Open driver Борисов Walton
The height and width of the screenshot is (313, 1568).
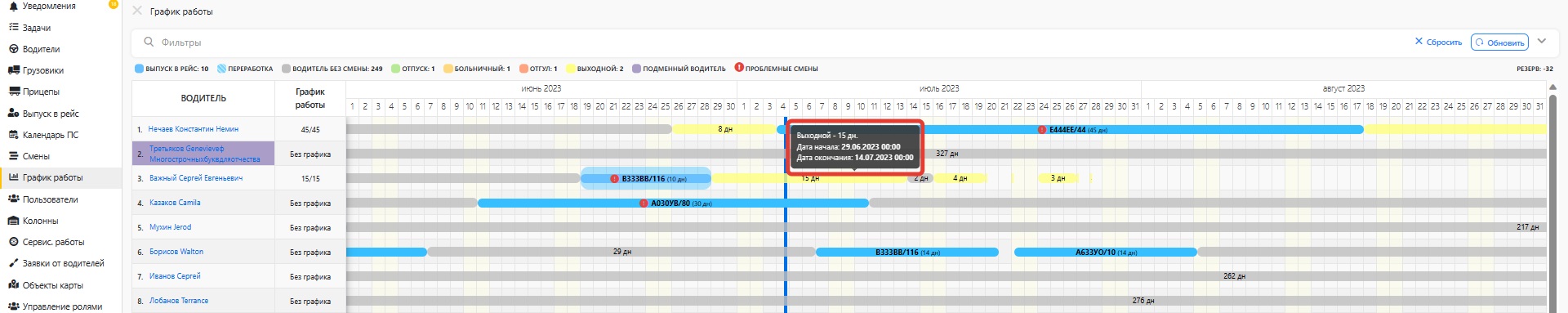click(176, 252)
